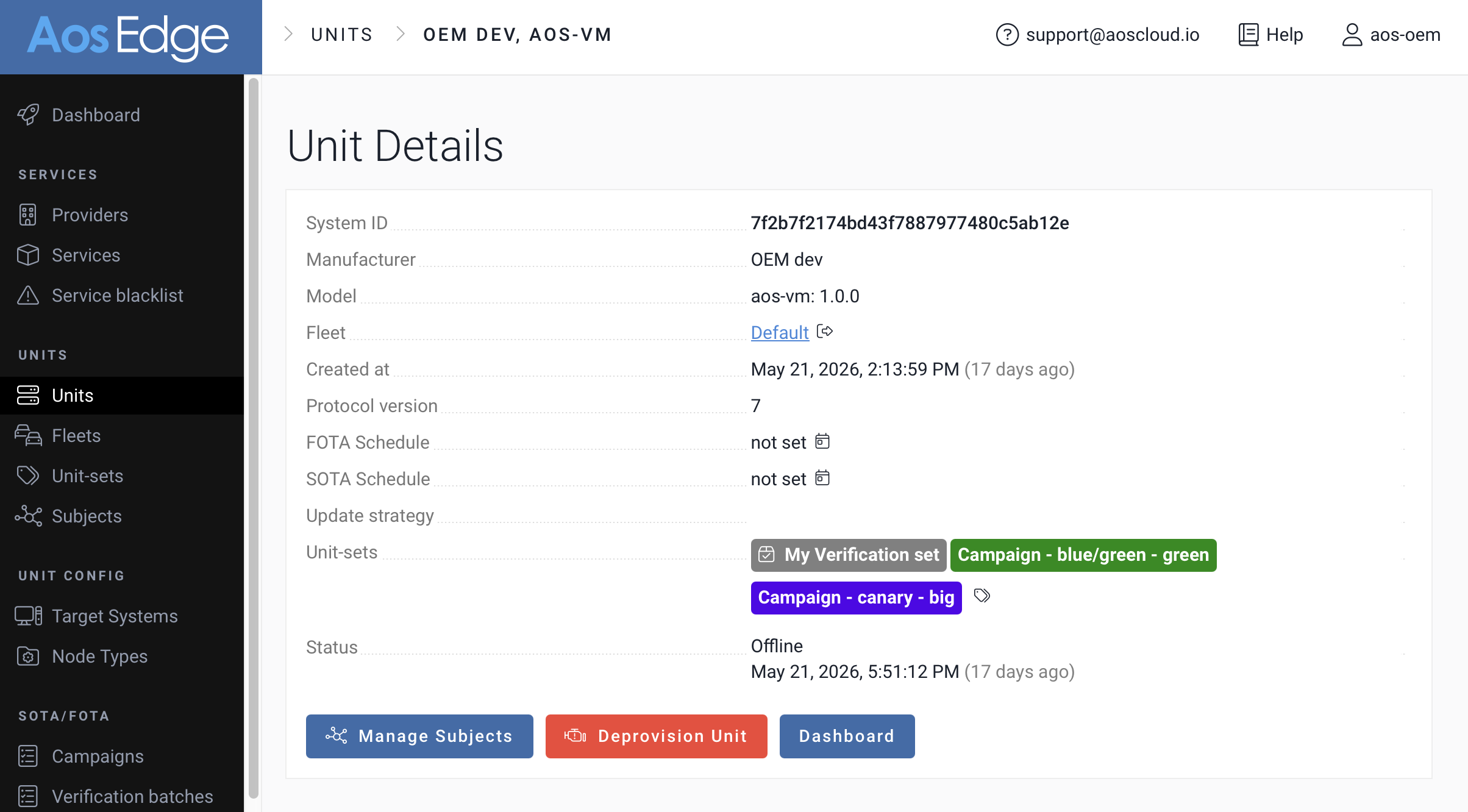This screenshot has height=812, width=1468.
Task: Open the Services sidebar entry
Action: pyautogui.click(x=86, y=255)
